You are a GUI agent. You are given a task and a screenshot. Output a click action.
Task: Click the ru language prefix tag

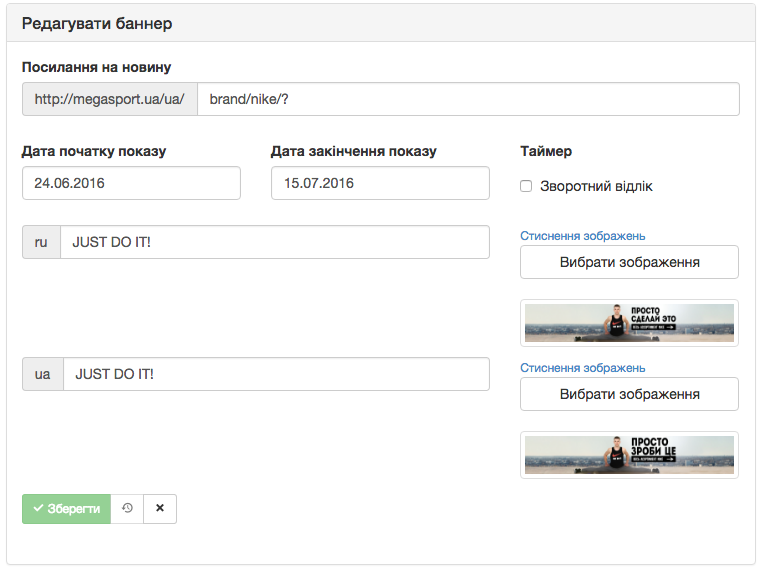pos(41,242)
